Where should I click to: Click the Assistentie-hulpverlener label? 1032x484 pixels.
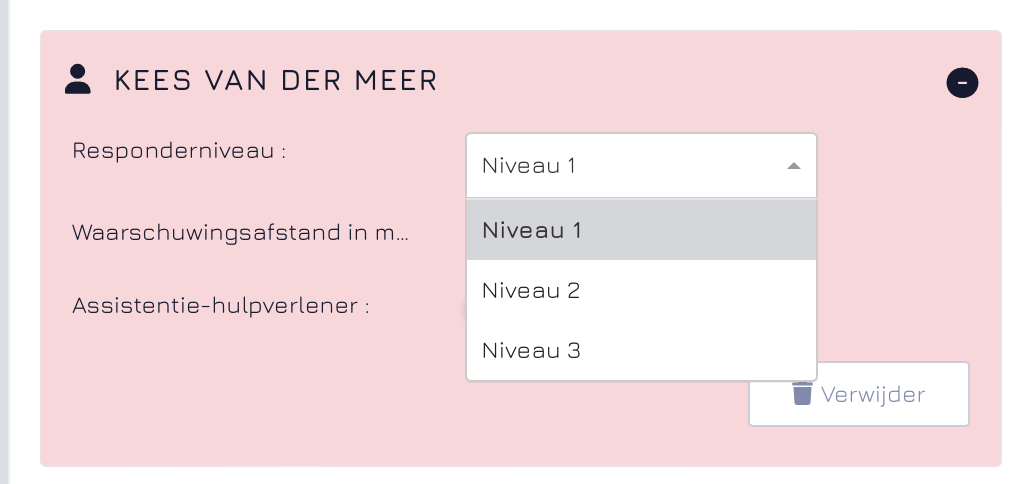(221, 305)
